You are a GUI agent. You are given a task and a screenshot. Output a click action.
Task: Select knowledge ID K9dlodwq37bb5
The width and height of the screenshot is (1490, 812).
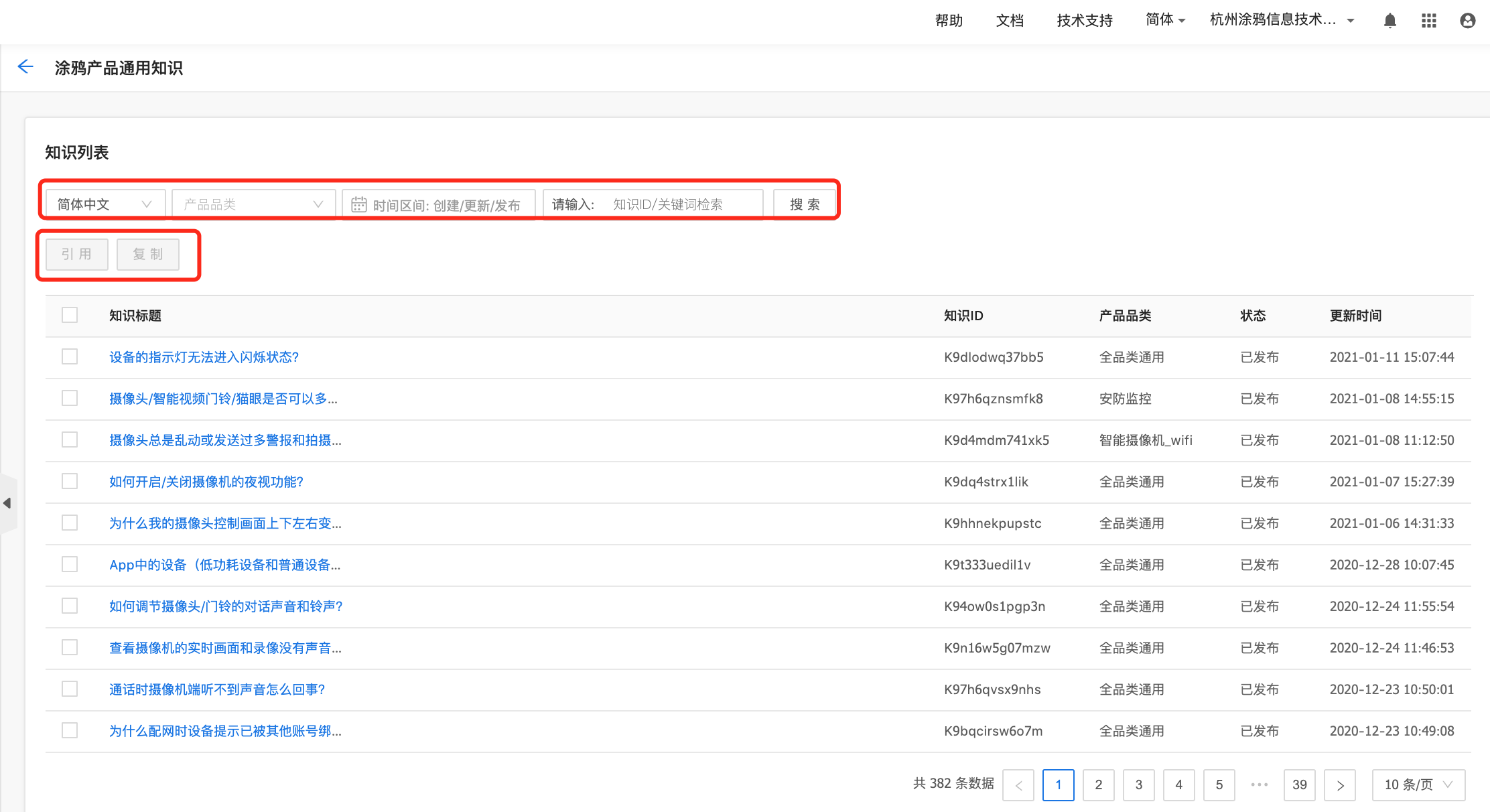pos(994,357)
